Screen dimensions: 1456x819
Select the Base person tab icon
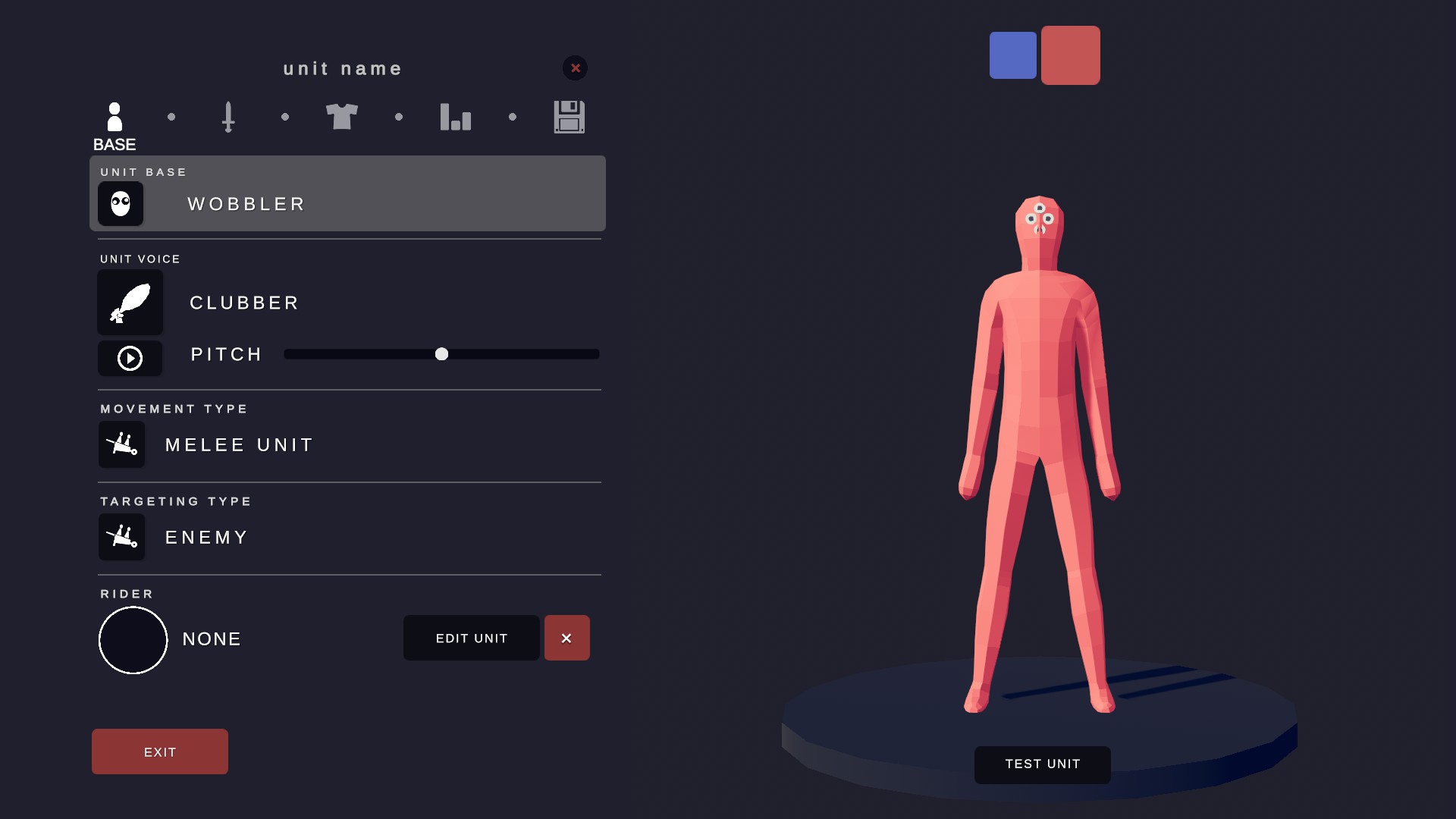pos(115,118)
